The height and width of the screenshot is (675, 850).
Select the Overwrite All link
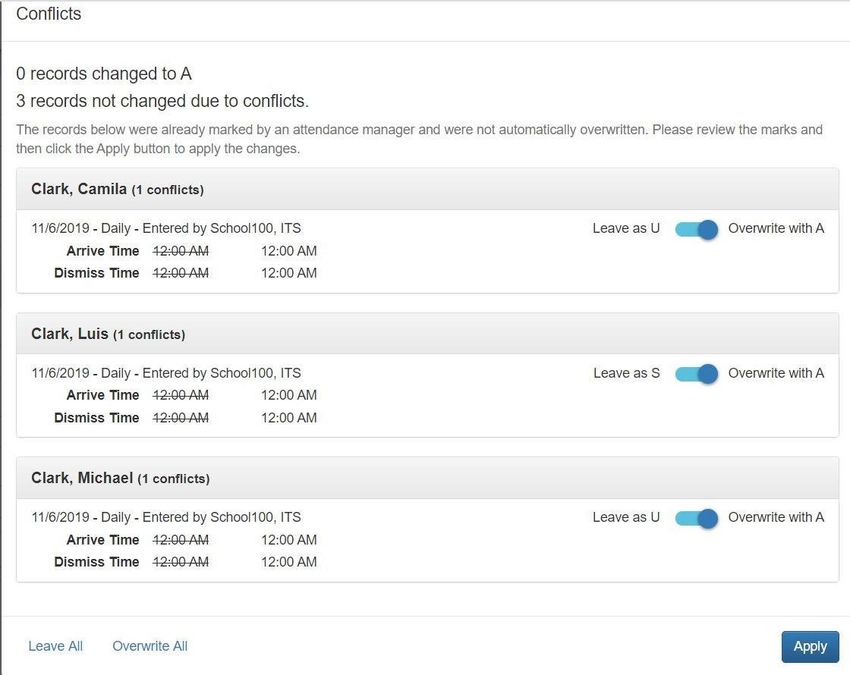[x=150, y=646]
